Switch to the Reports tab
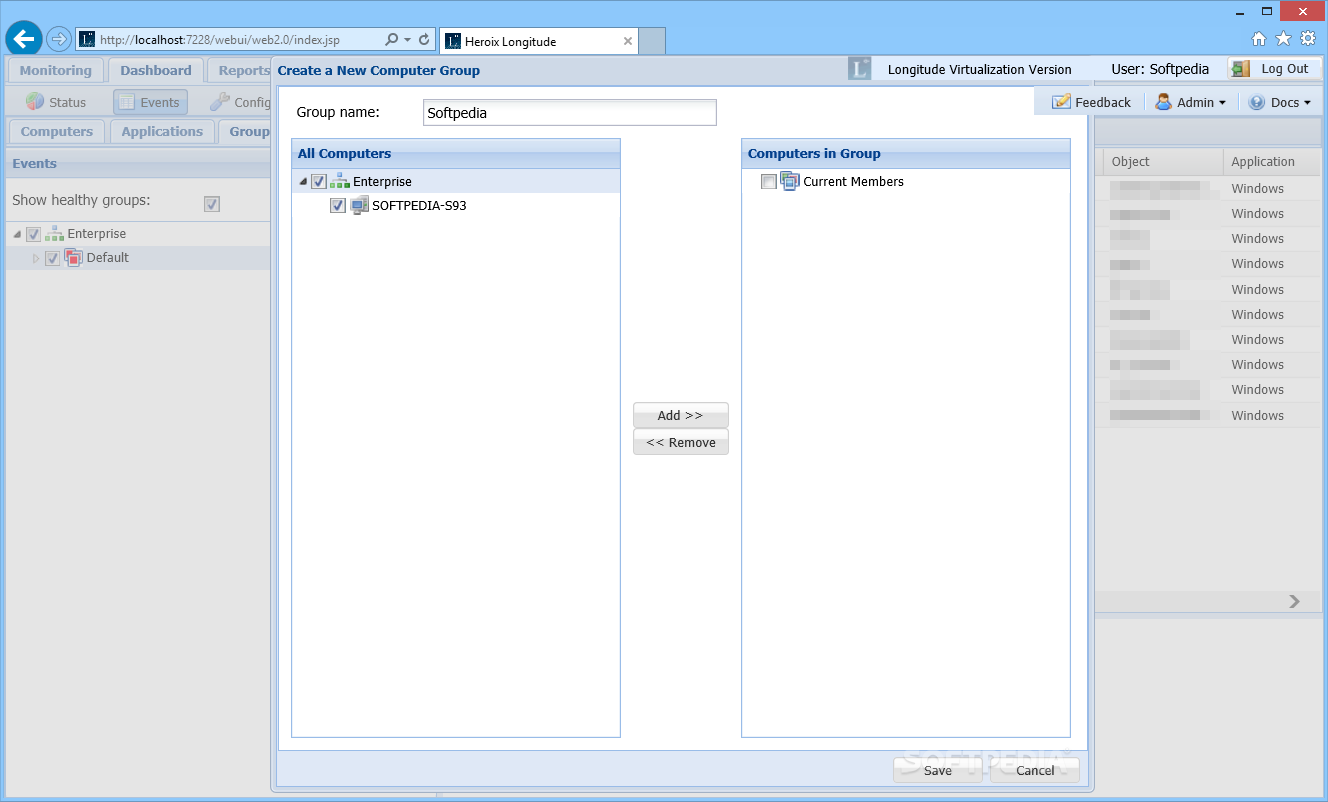 click(x=240, y=70)
